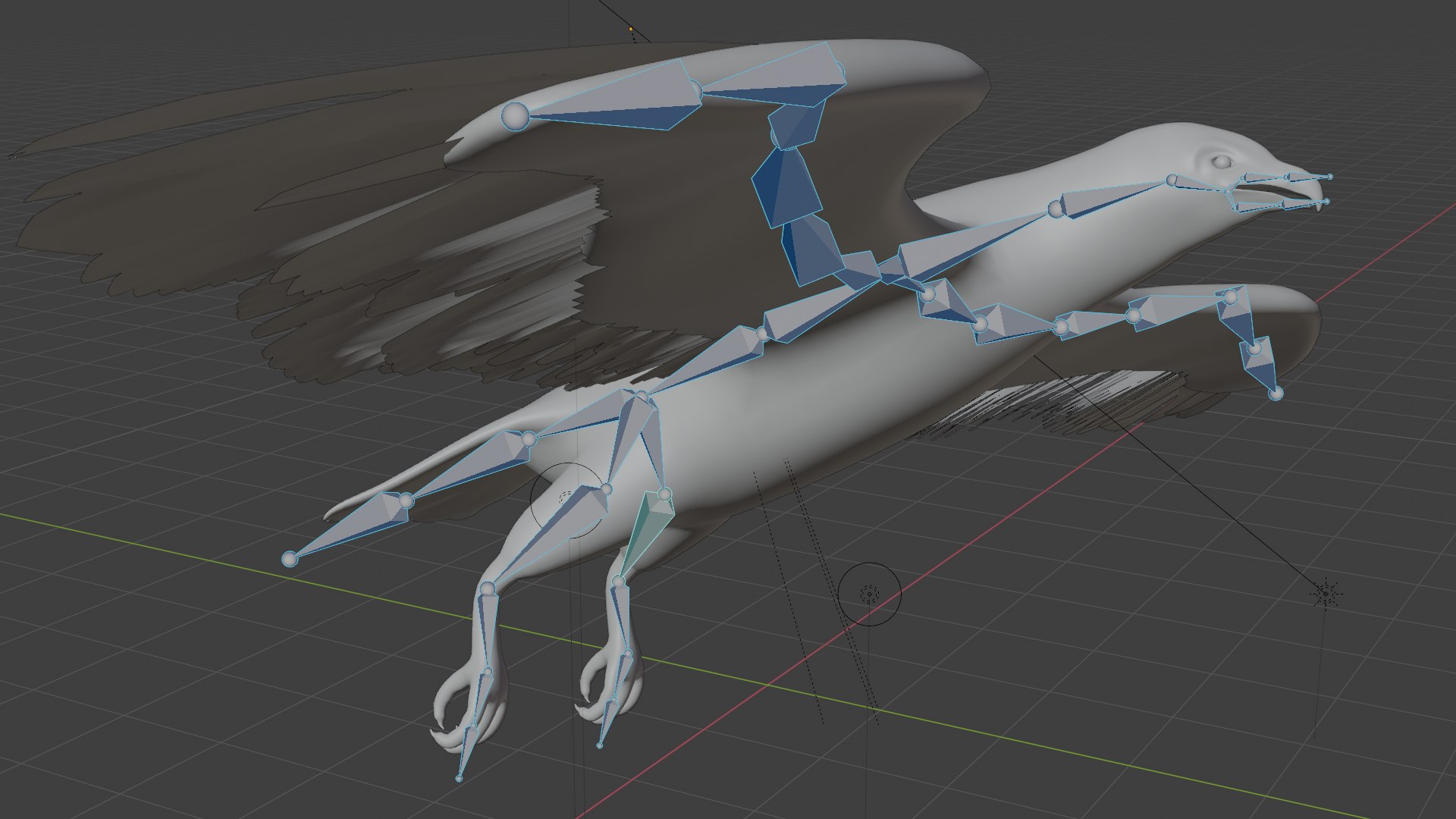Select the large joint sphere at upper wing tip
Viewport: 1456px width, 819px height.
coord(516,117)
